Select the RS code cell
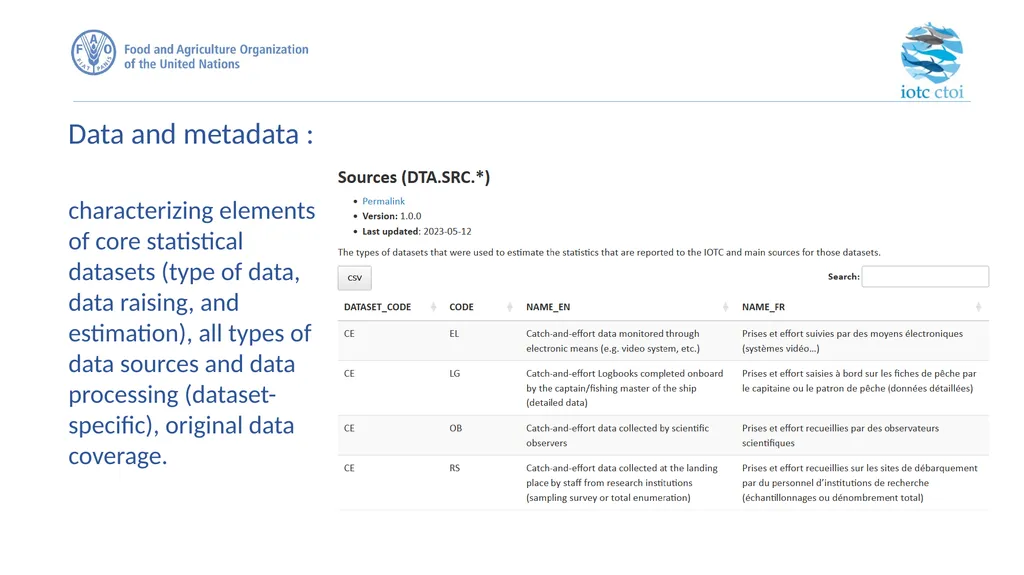 tap(455, 468)
